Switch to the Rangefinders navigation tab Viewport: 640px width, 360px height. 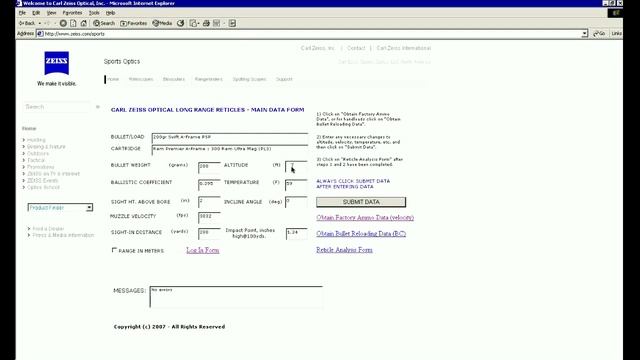click(209, 79)
